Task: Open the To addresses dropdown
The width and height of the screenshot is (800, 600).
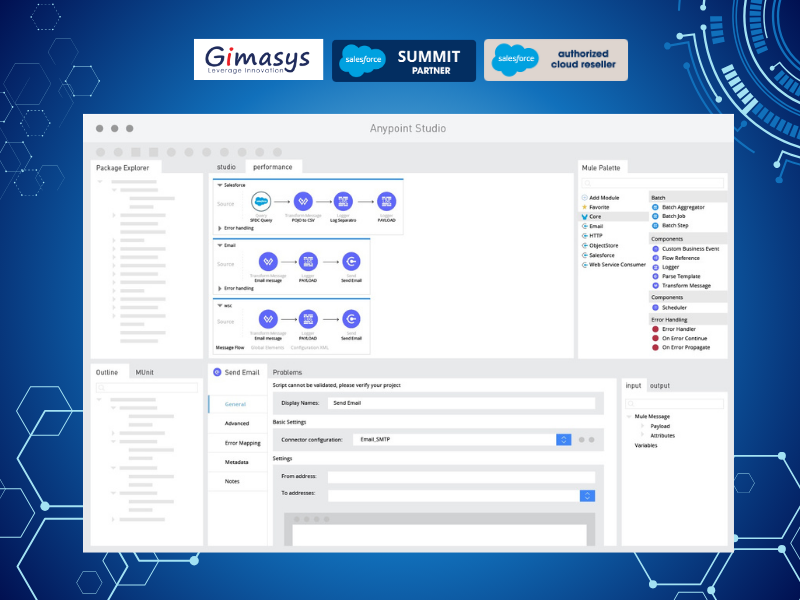Action: click(587, 495)
